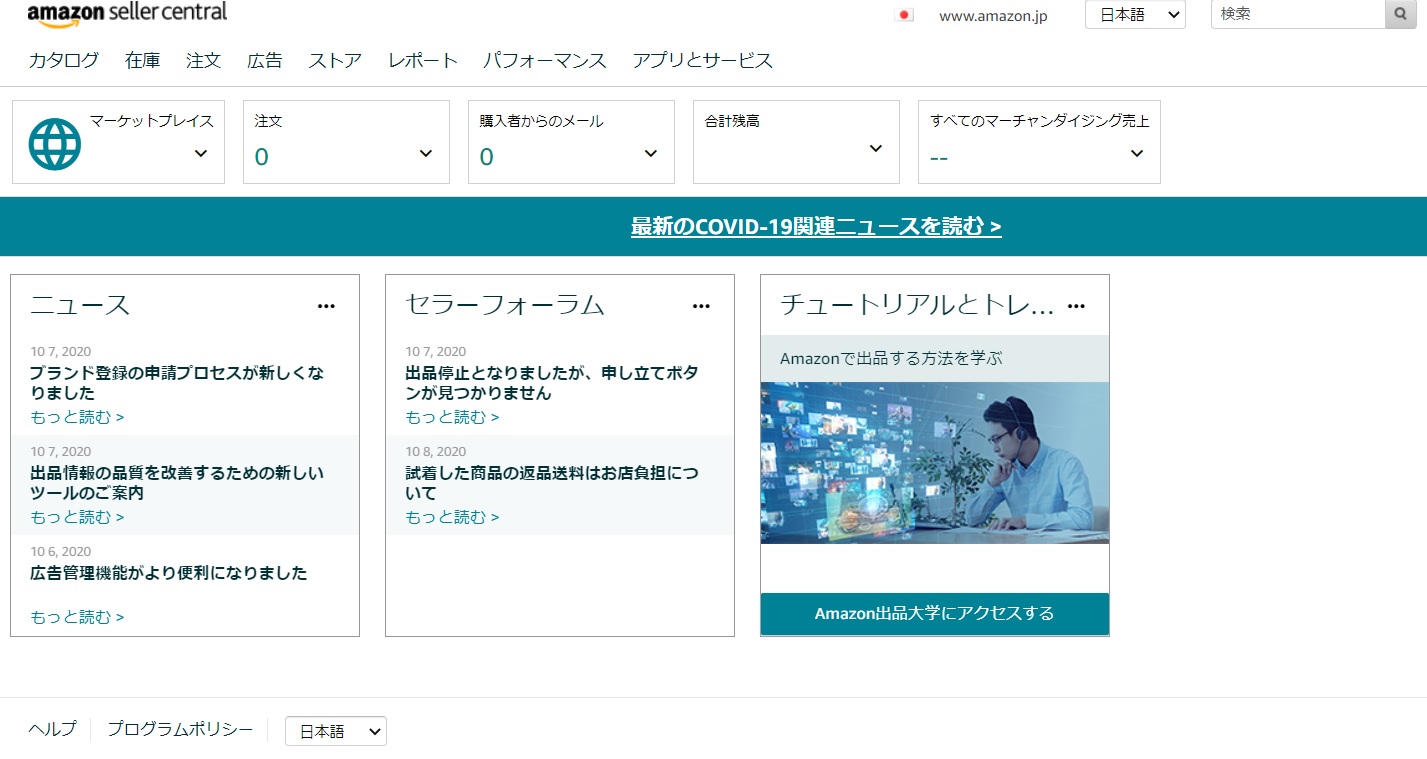Open the 在庫 menu
1427x759 pixels.
click(x=143, y=60)
